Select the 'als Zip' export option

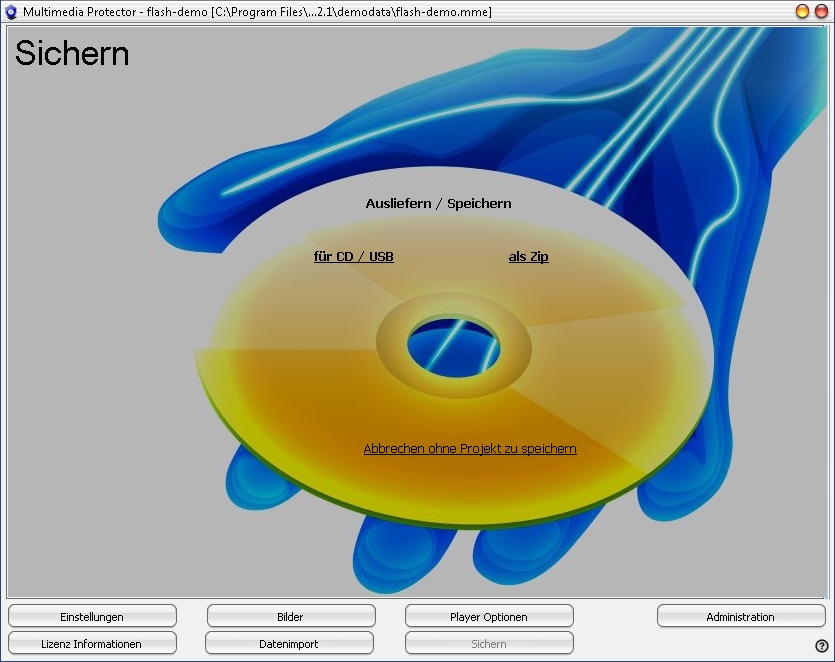click(528, 257)
